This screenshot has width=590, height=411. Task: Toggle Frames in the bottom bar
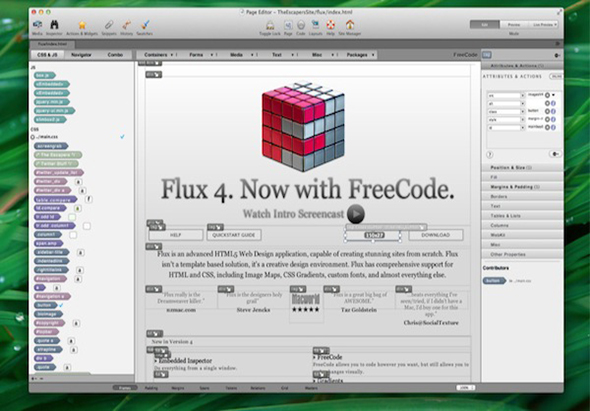[125, 388]
